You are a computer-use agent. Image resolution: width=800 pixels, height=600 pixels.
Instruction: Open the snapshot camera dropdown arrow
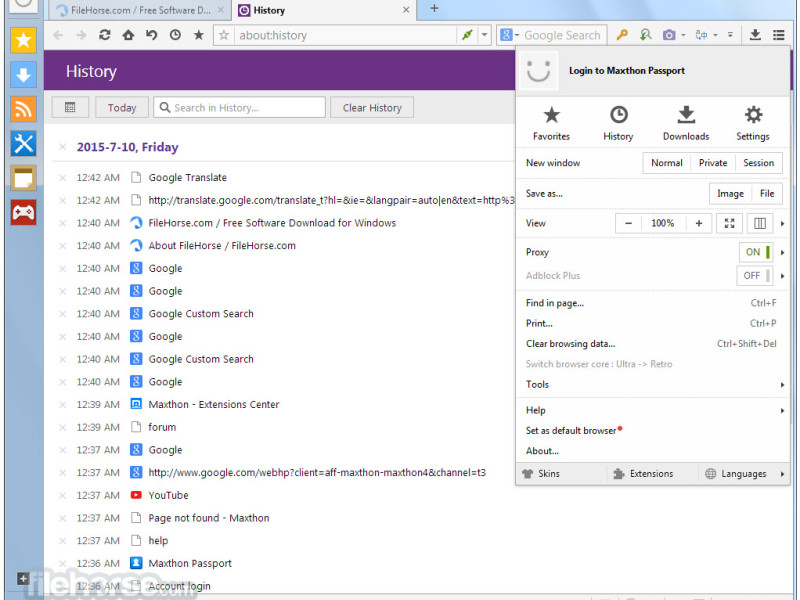(x=683, y=35)
